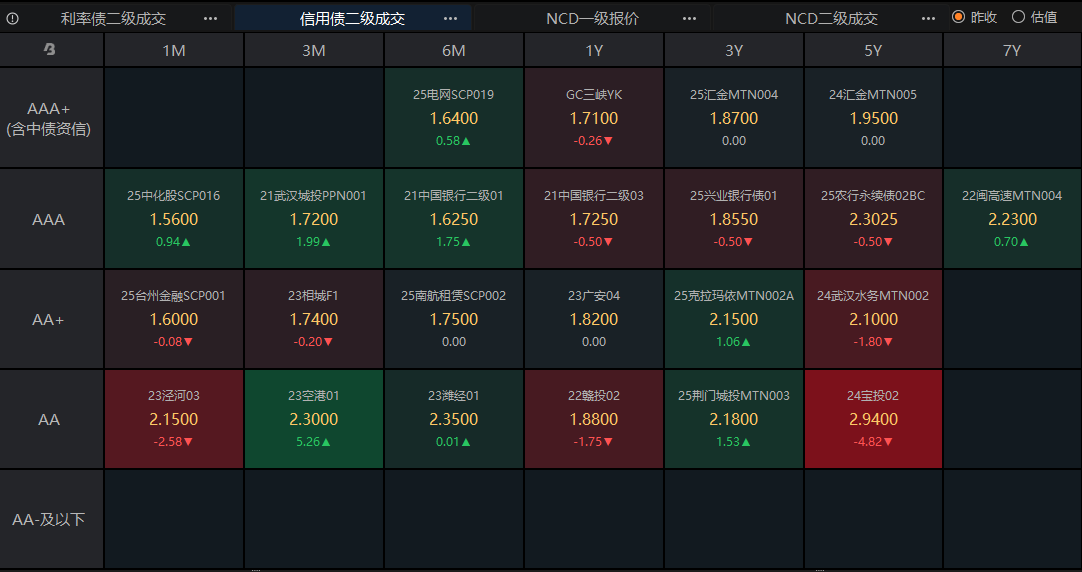Select the AA-及以下 rating row header

coord(49,519)
